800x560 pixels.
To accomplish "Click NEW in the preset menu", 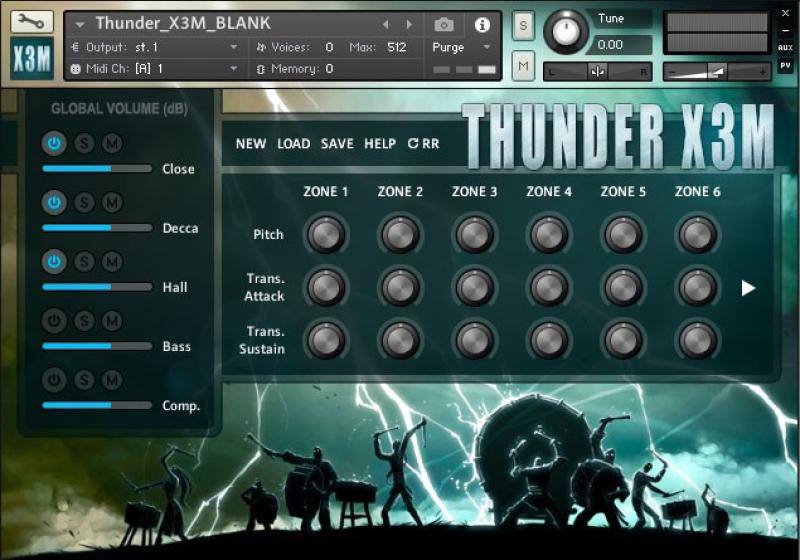I will point(251,144).
